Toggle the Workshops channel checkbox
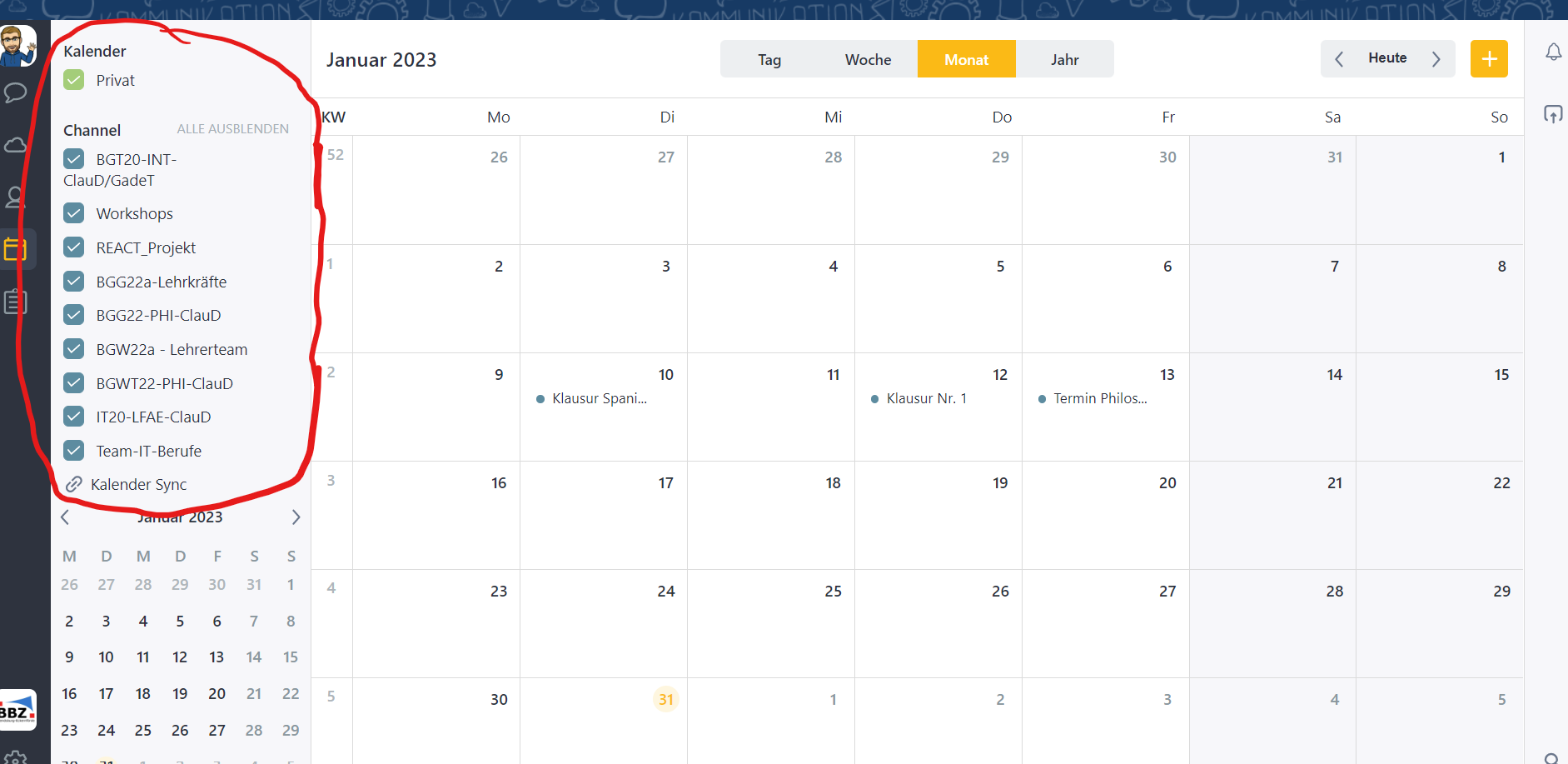Image resolution: width=1568 pixels, height=764 pixels. [74, 213]
